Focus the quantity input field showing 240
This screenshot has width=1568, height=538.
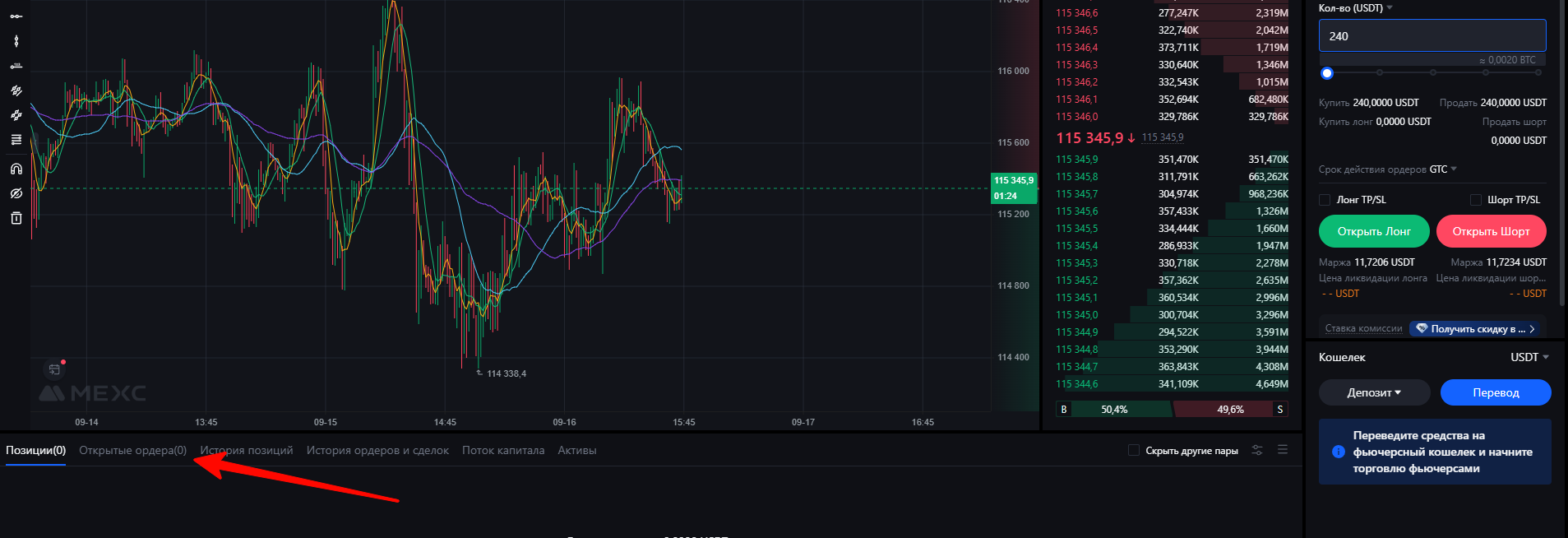tap(1432, 35)
